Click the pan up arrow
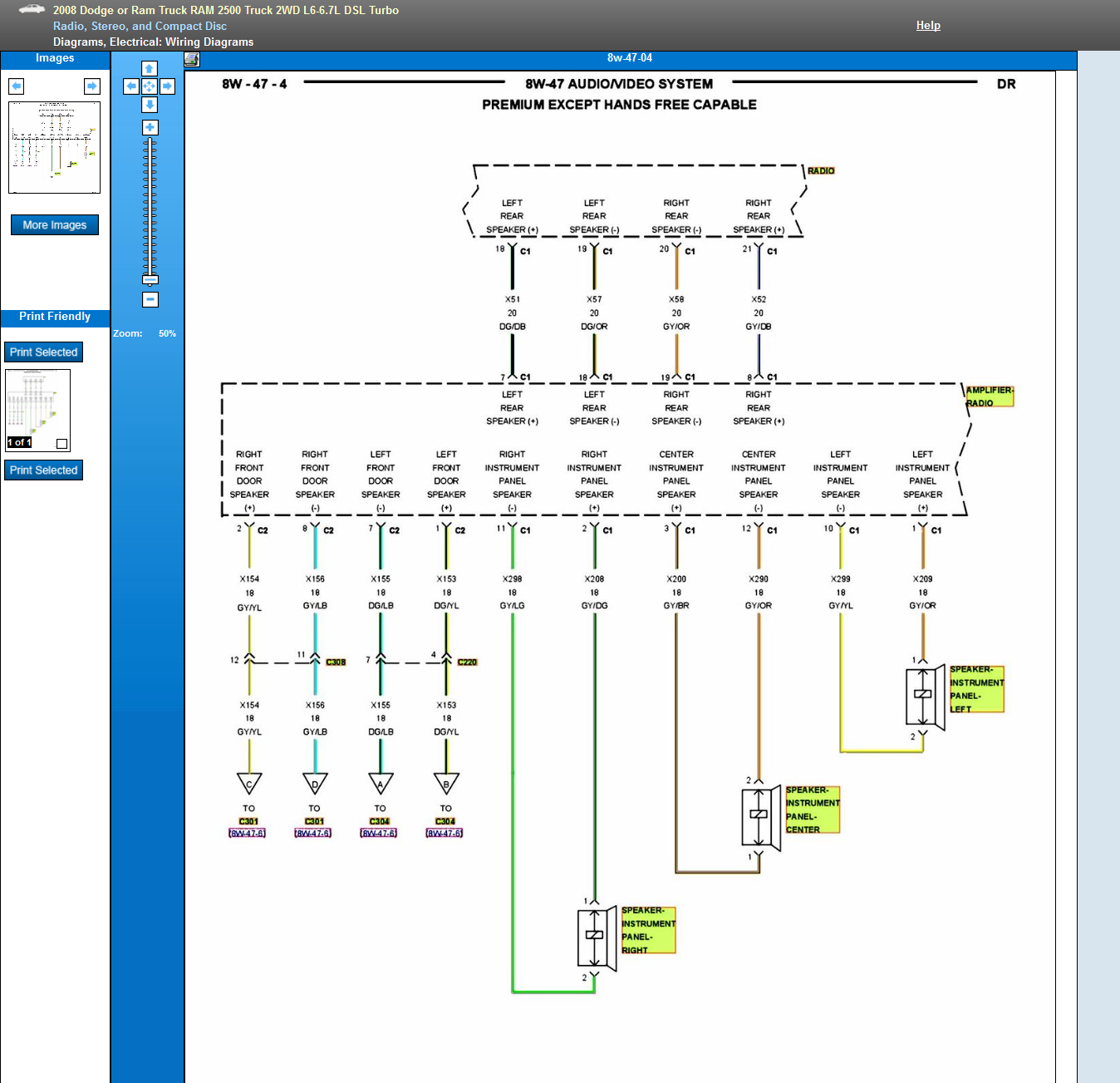The height and width of the screenshot is (1083, 1120). pos(150,69)
